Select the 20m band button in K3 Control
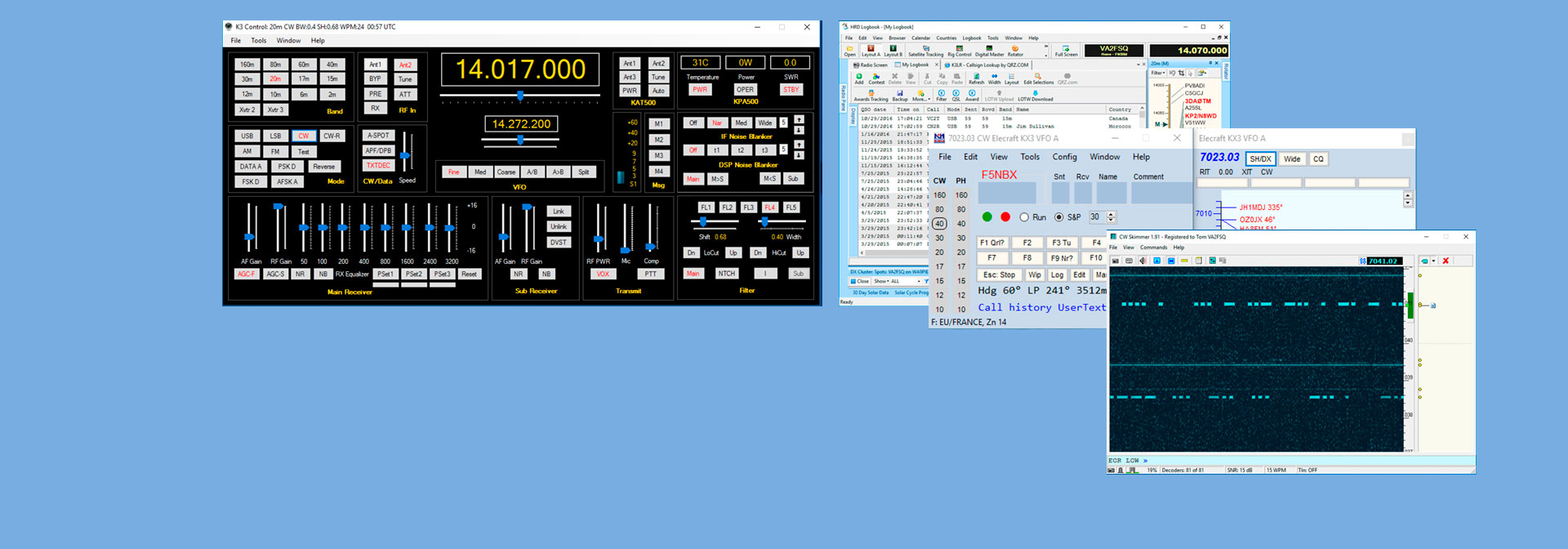1568x549 pixels. pos(275,79)
